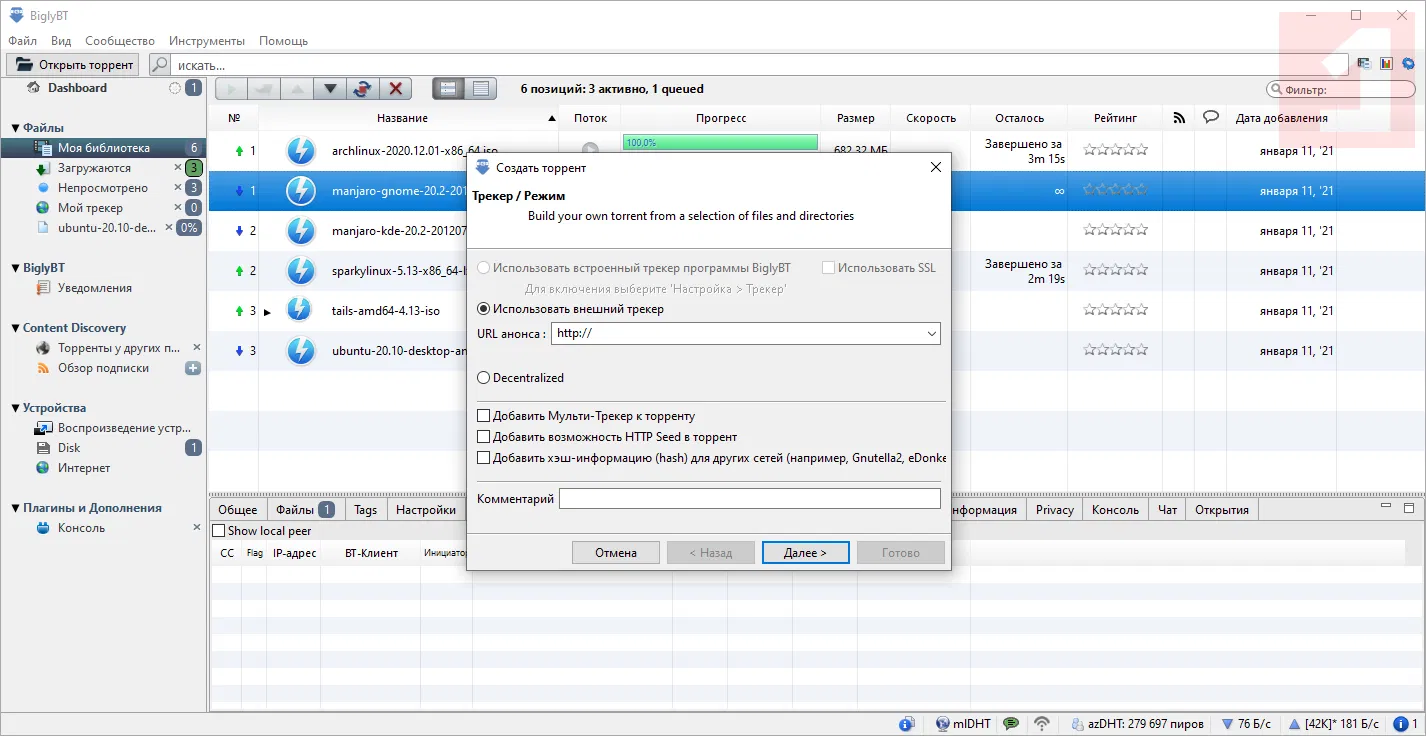Image resolution: width=1426 pixels, height=736 pixels.
Task: Click the Открыть торрент button
Action: [72, 65]
